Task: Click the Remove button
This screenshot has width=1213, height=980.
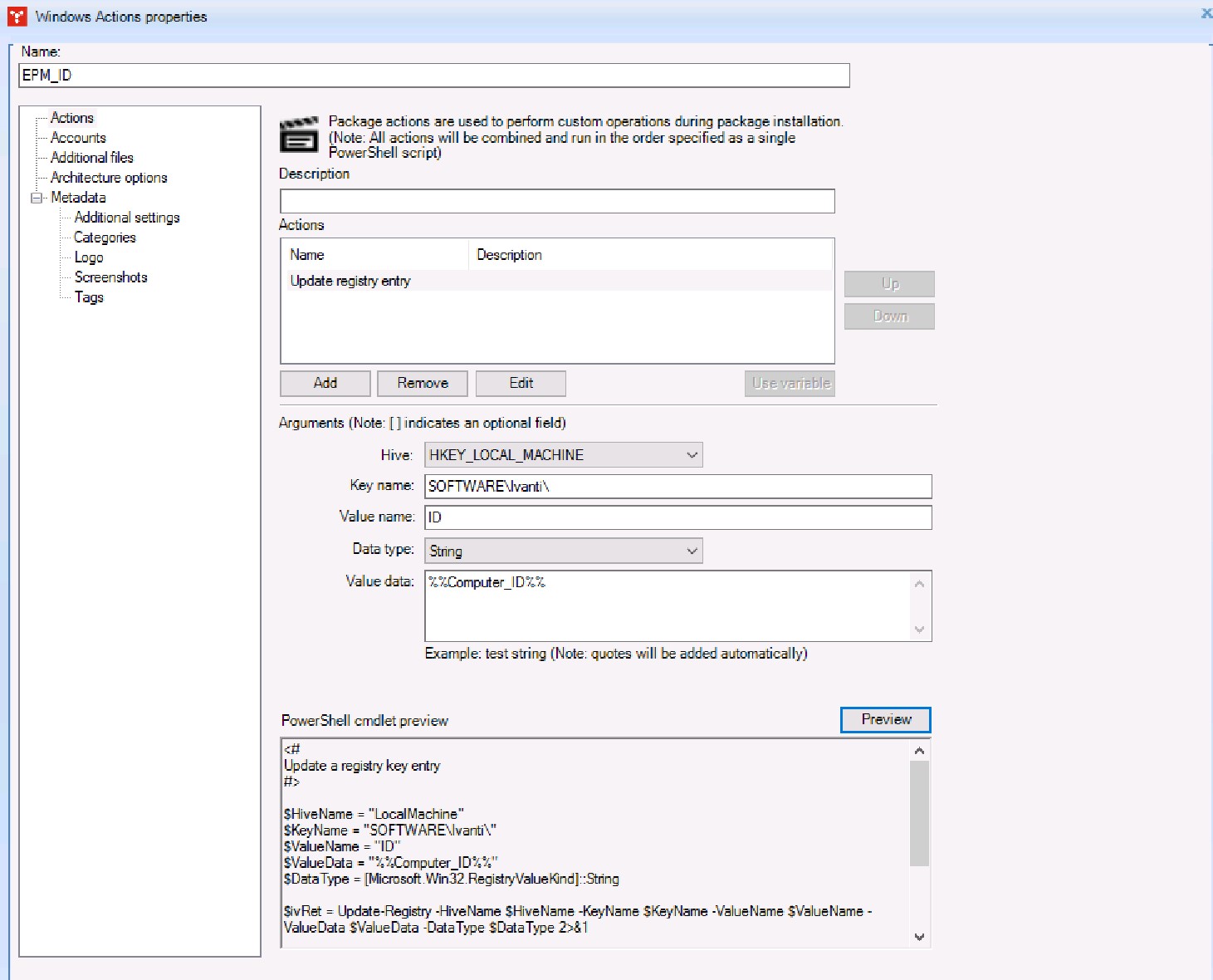Action: (422, 383)
